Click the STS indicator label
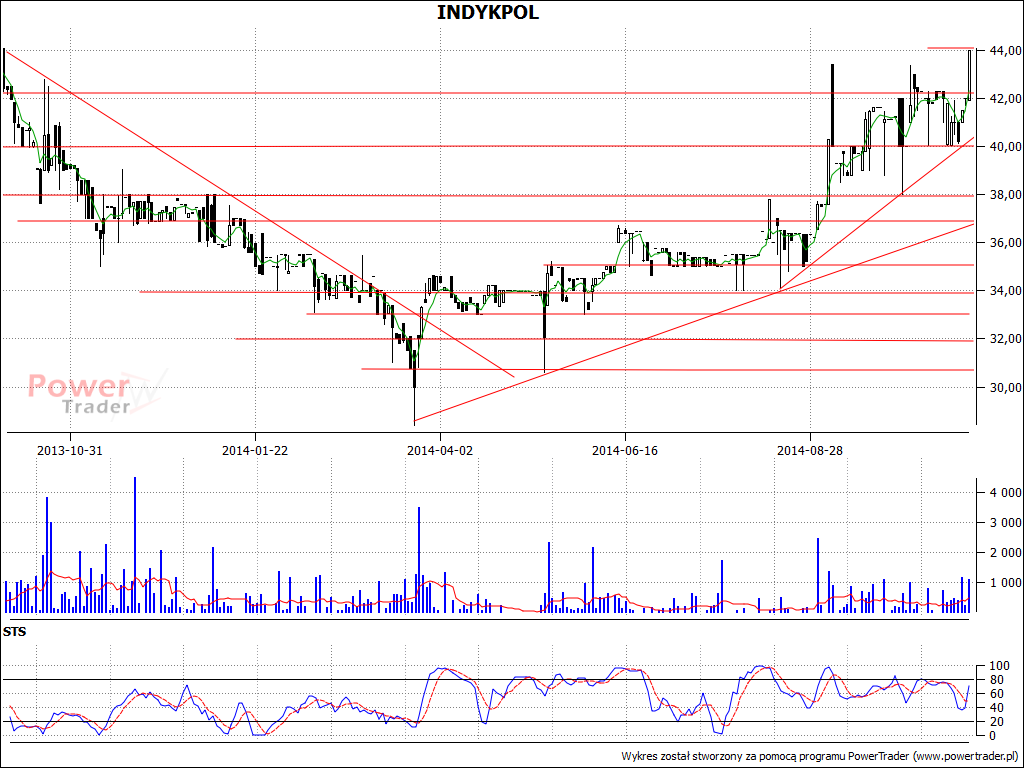Viewport: 1024px width, 768px height. 14,632
